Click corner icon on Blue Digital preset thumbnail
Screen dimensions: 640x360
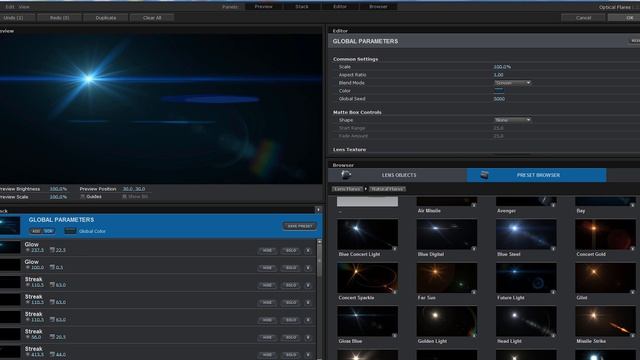coord(473,249)
